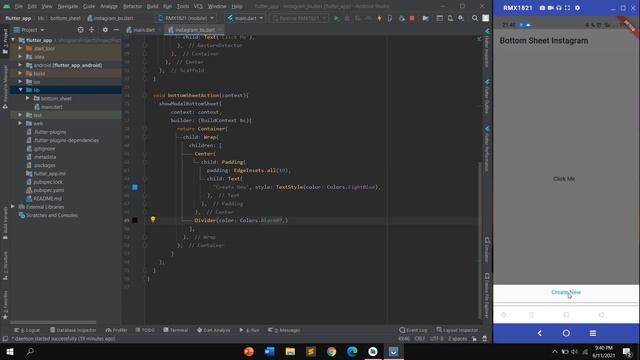Open the Navigate menu
Screen dimensions: 640x360
(68, 6)
